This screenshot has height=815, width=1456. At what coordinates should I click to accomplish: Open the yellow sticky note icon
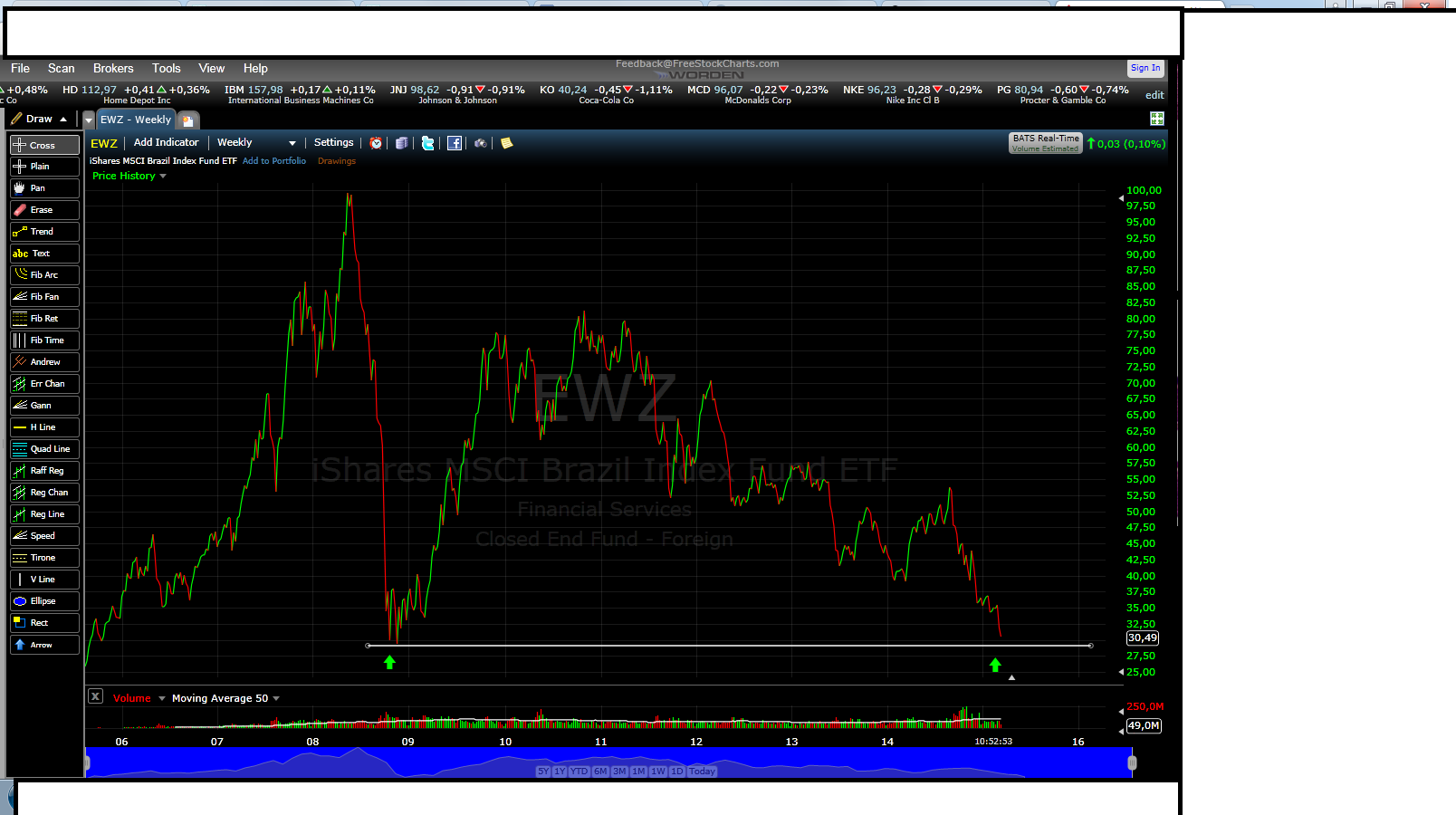pyautogui.click(x=507, y=143)
